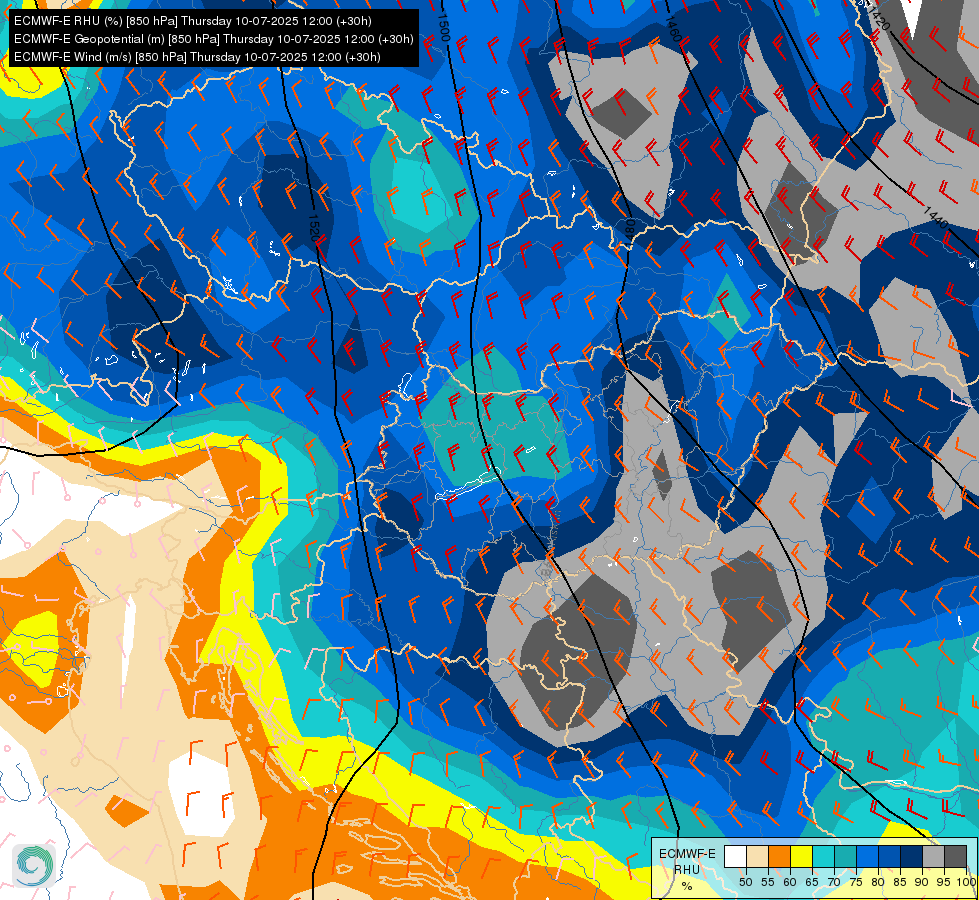The height and width of the screenshot is (900, 979).
Task: Click the RHU label in the legend
Action: (x=687, y=869)
